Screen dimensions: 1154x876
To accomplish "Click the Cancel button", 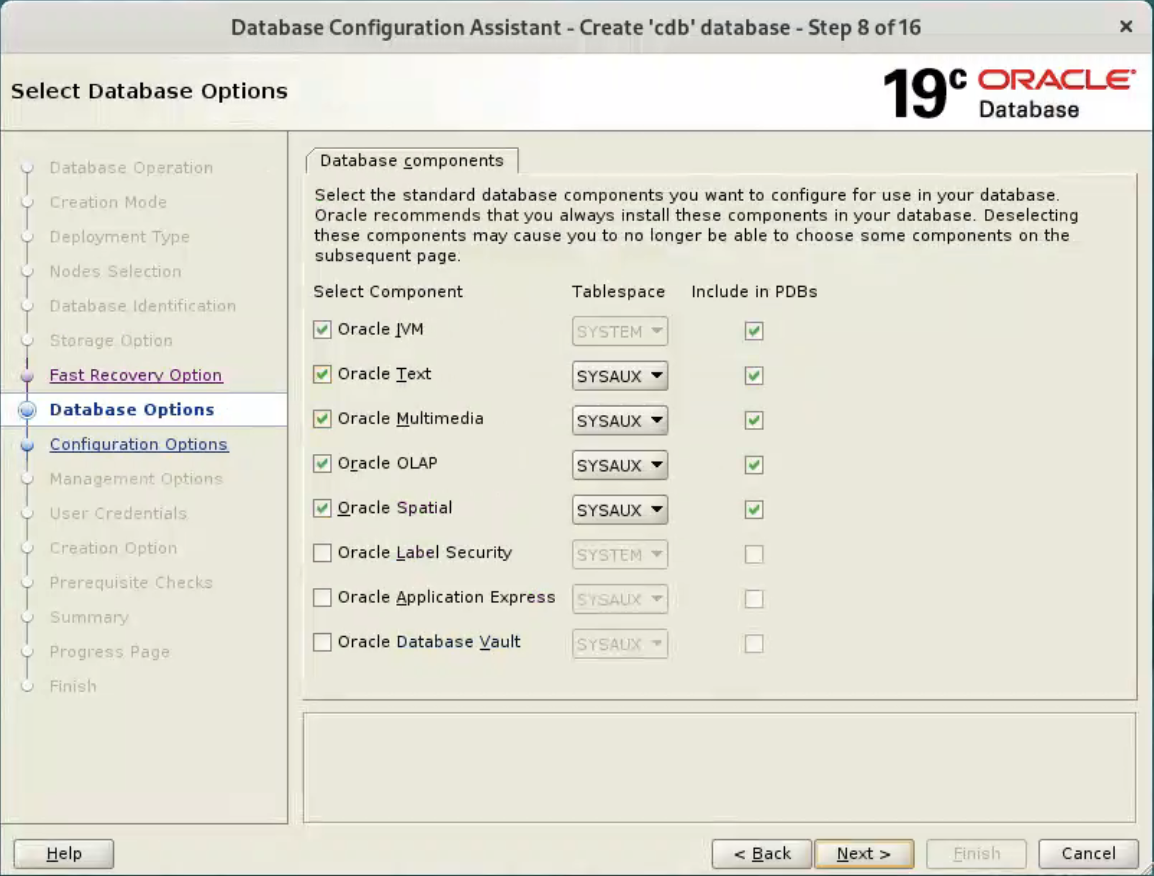I will pos(1088,853).
